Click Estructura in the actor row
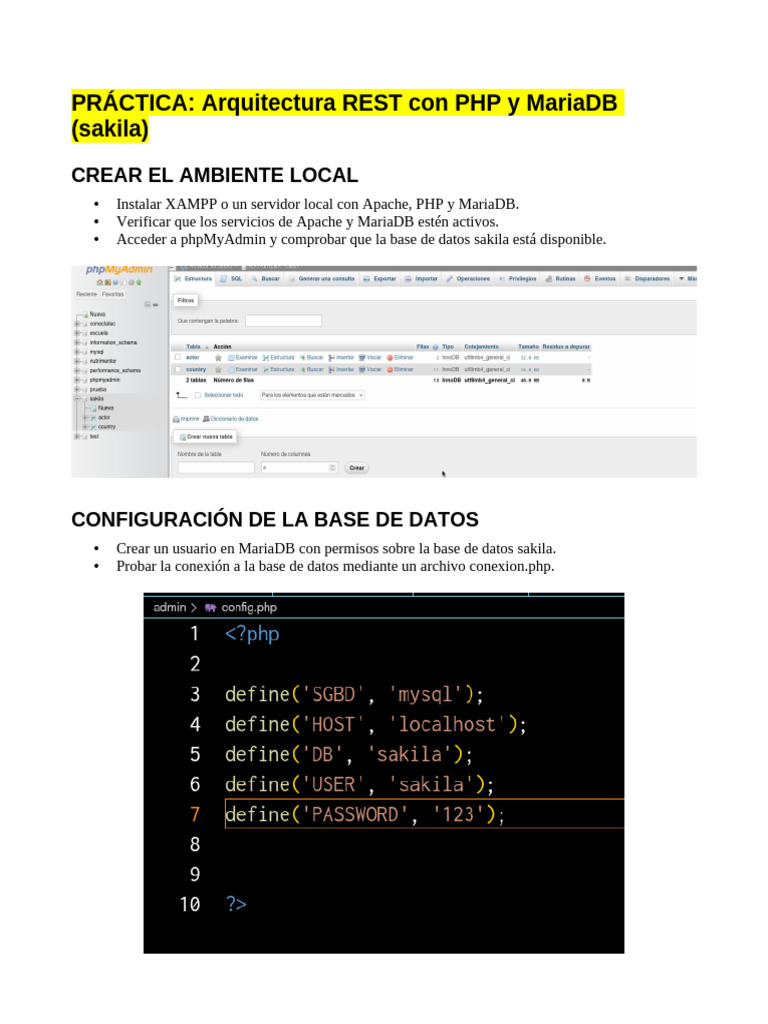 click(279, 358)
